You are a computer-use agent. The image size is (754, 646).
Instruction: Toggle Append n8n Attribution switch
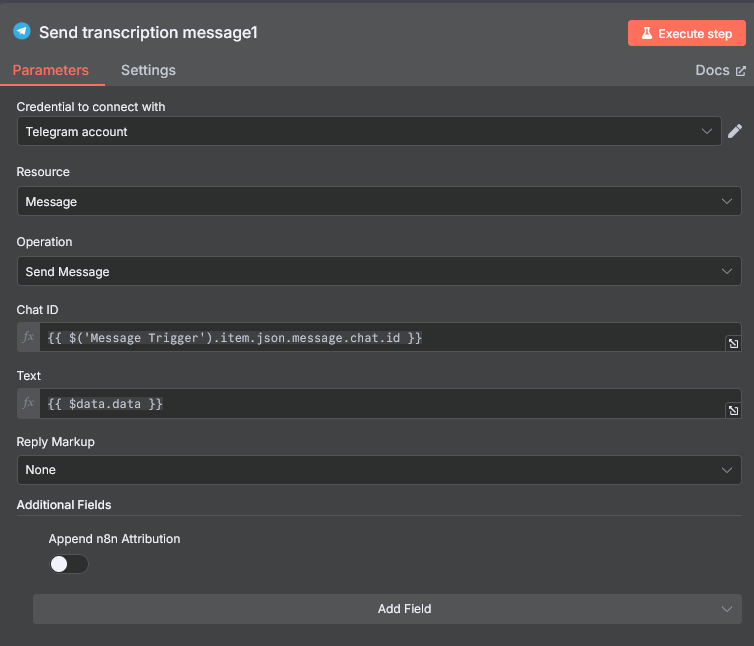point(69,564)
